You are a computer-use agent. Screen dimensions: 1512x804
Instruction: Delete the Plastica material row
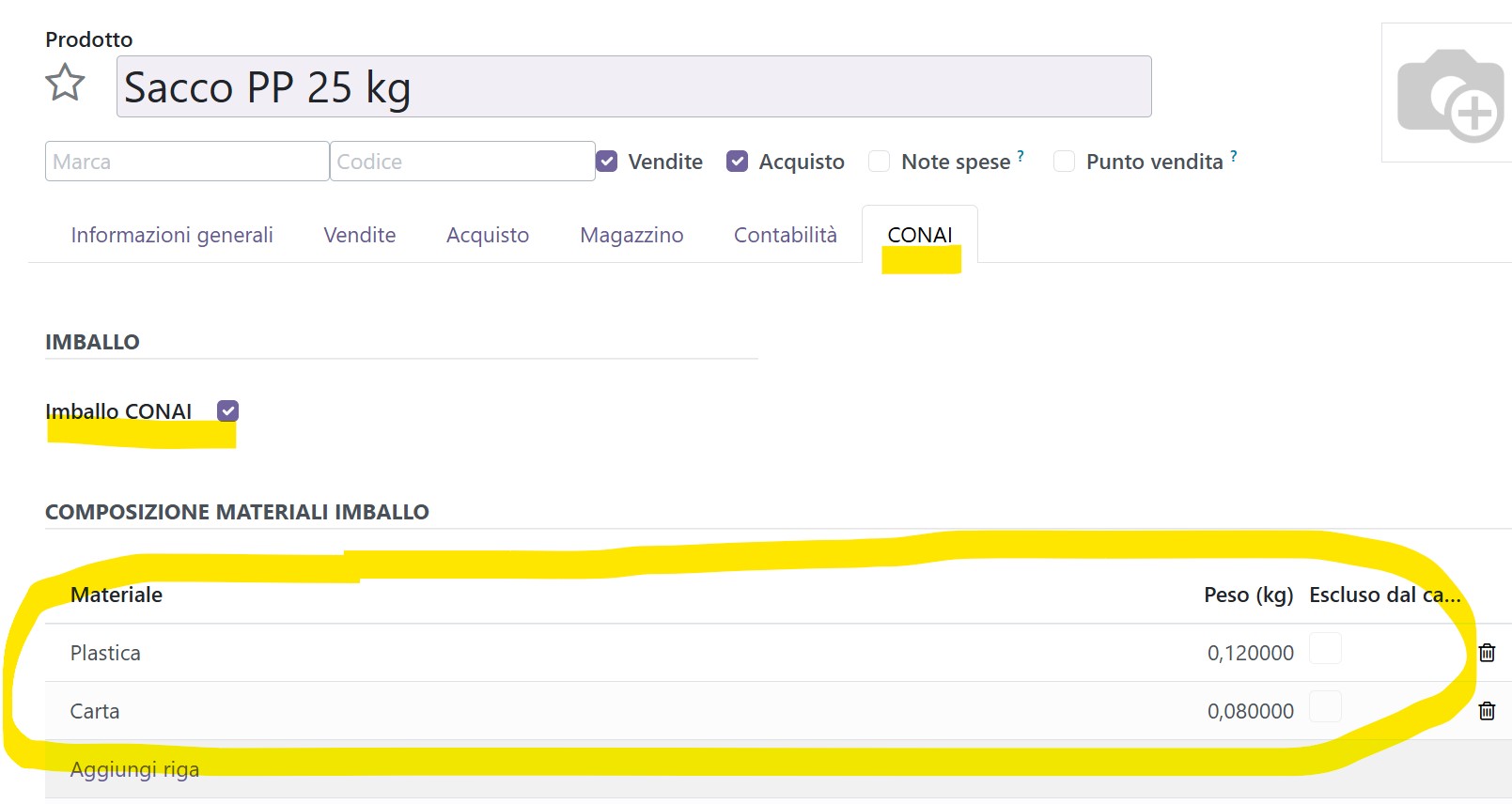point(1487,653)
